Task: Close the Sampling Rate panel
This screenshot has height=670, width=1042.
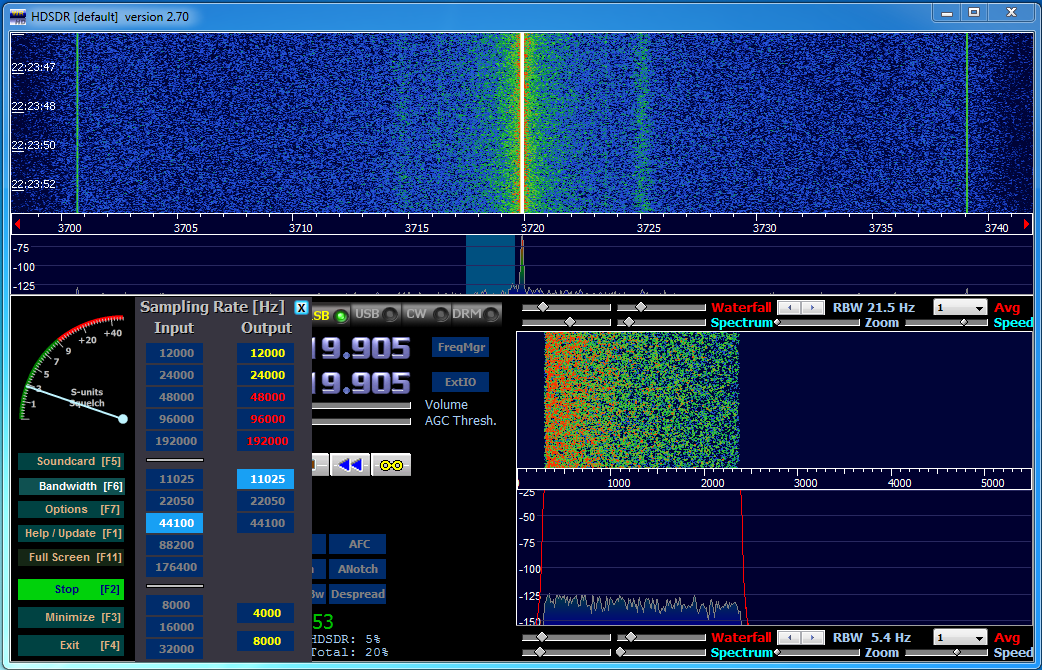Action: (x=301, y=308)
